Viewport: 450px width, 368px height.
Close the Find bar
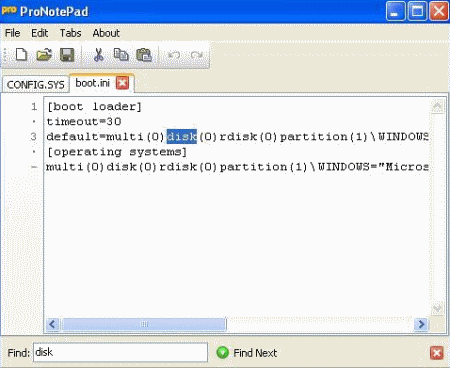coord(437,353)
